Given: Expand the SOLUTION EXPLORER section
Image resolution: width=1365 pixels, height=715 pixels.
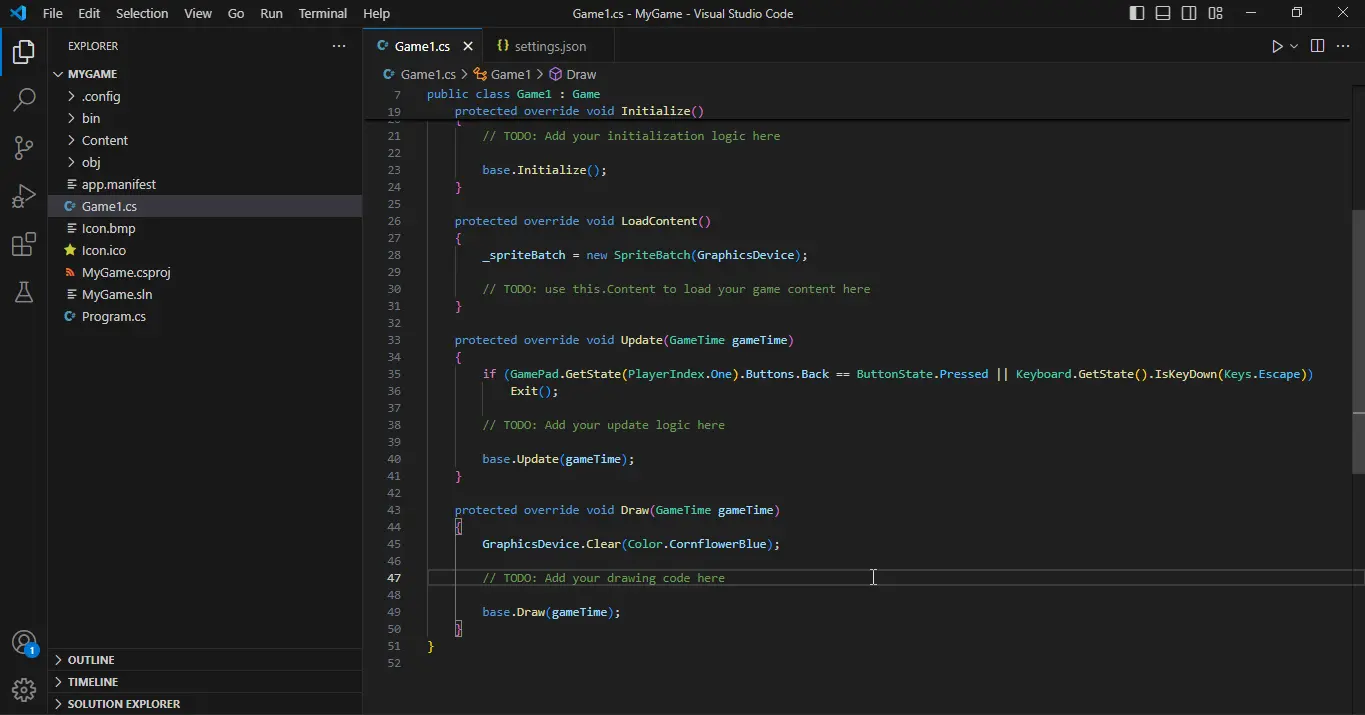Looking at the screenshot, I should click(x=205, y=704).
